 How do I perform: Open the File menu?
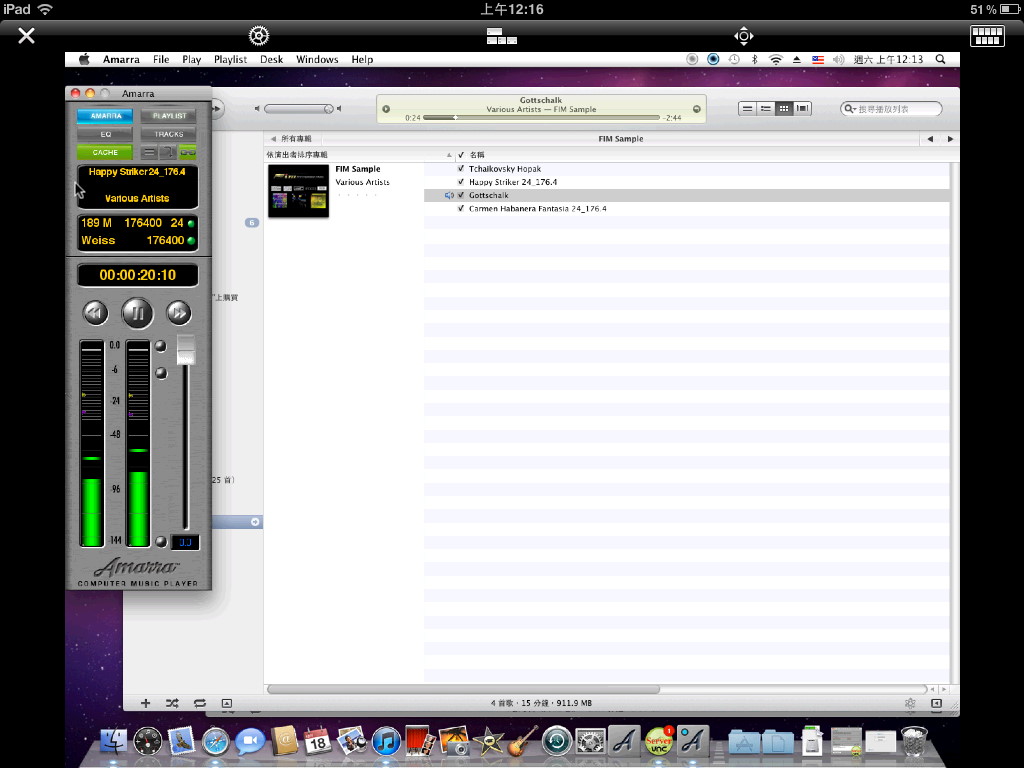(161, 59)
